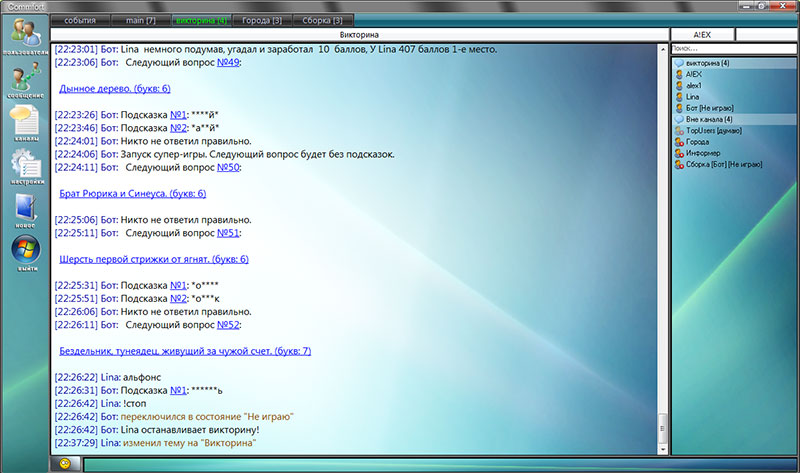Open the smiley emoticon picker button
The image size is (800, 473).
[x=65, y=464]
